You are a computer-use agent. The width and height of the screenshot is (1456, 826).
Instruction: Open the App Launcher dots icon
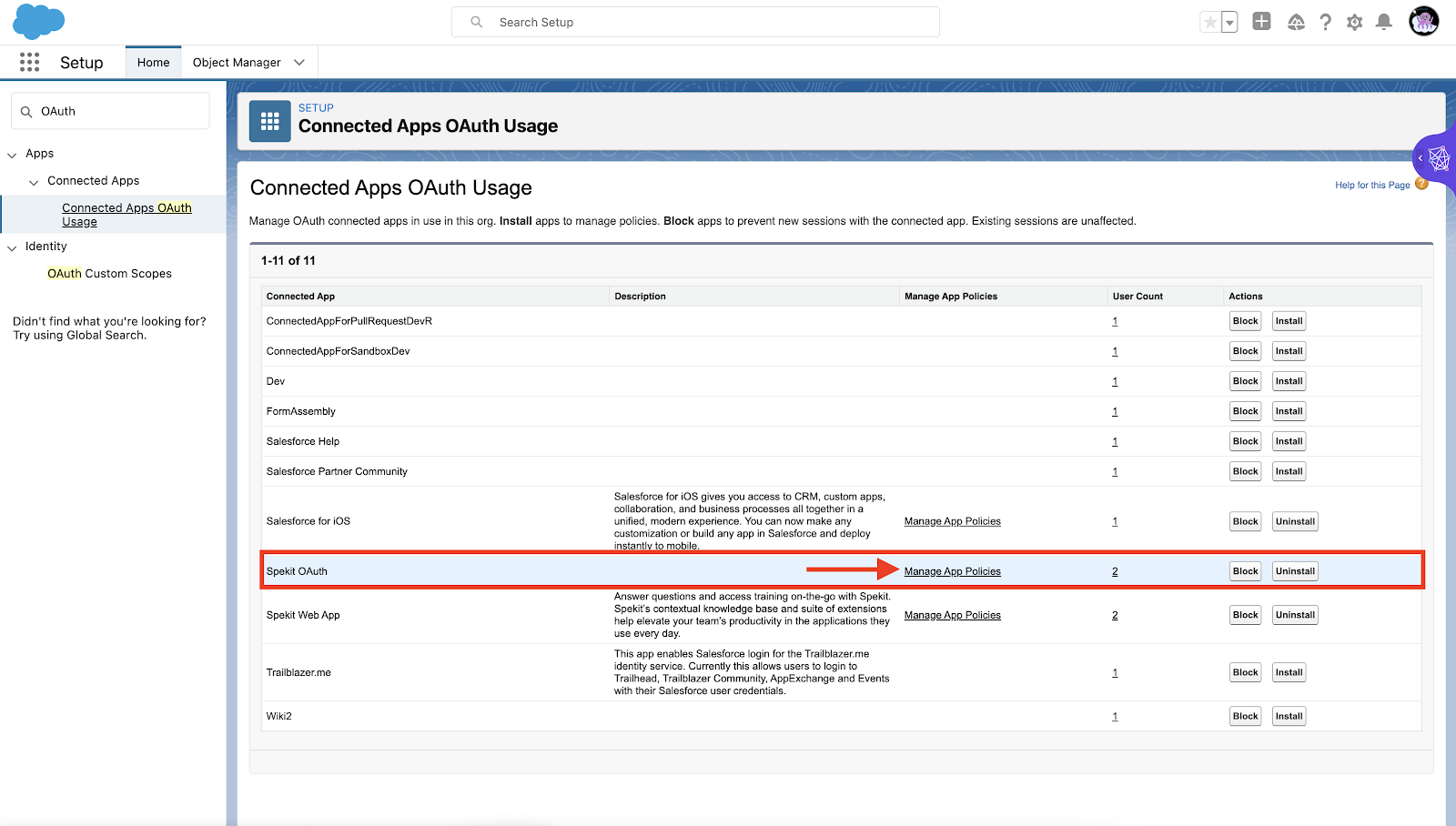[29, 62]
